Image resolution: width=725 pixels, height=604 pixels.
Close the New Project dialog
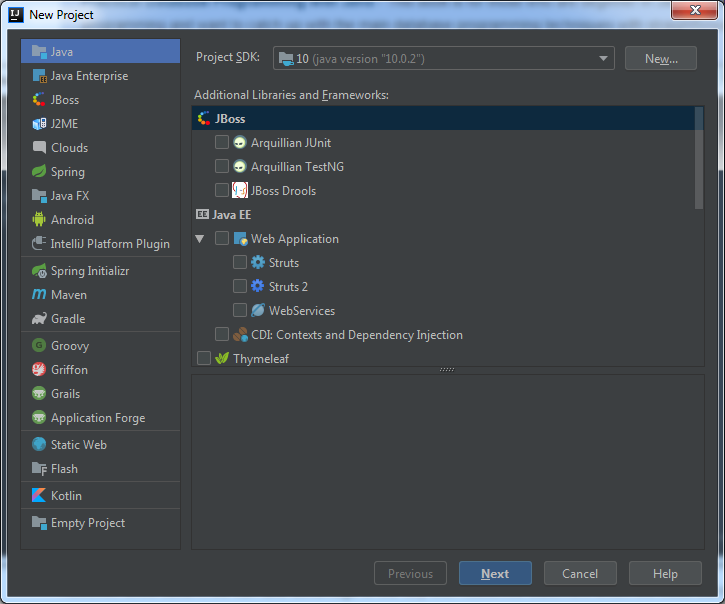coord(695,10)
